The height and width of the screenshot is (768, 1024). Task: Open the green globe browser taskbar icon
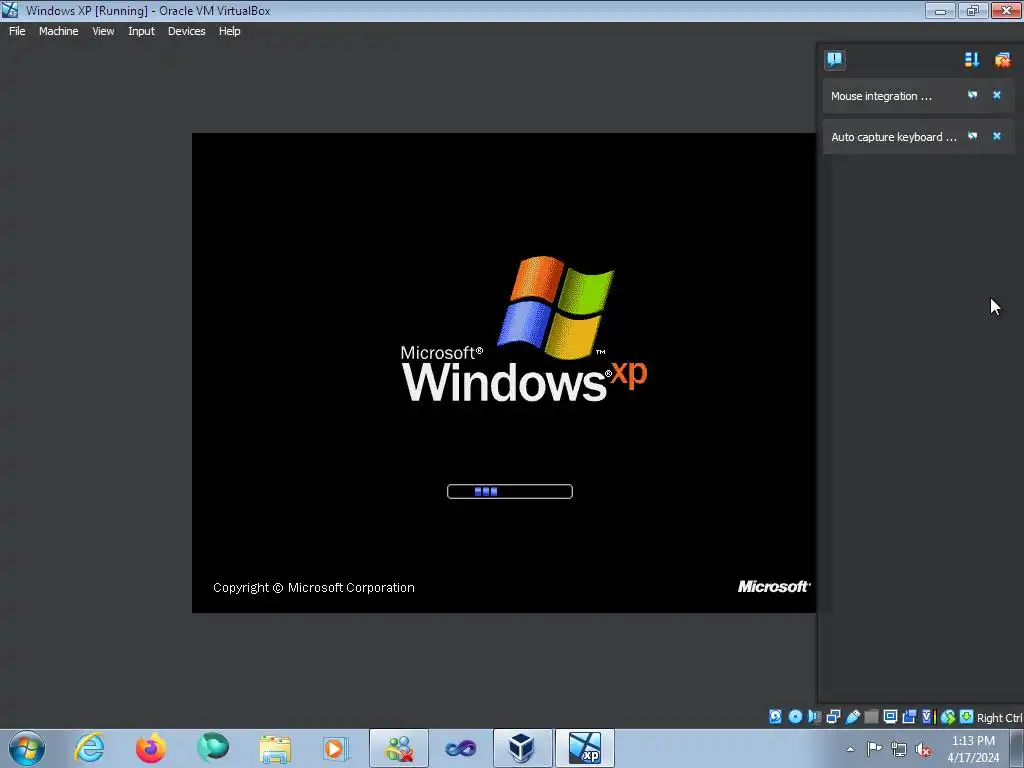(x=213, y=748)
